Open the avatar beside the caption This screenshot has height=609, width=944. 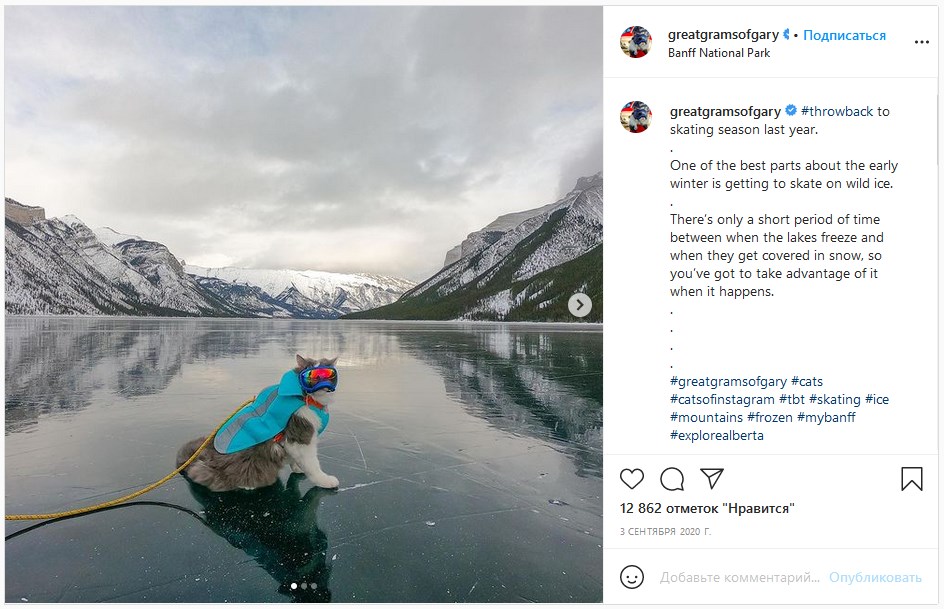pyautogui.click(x=636, y=117)
